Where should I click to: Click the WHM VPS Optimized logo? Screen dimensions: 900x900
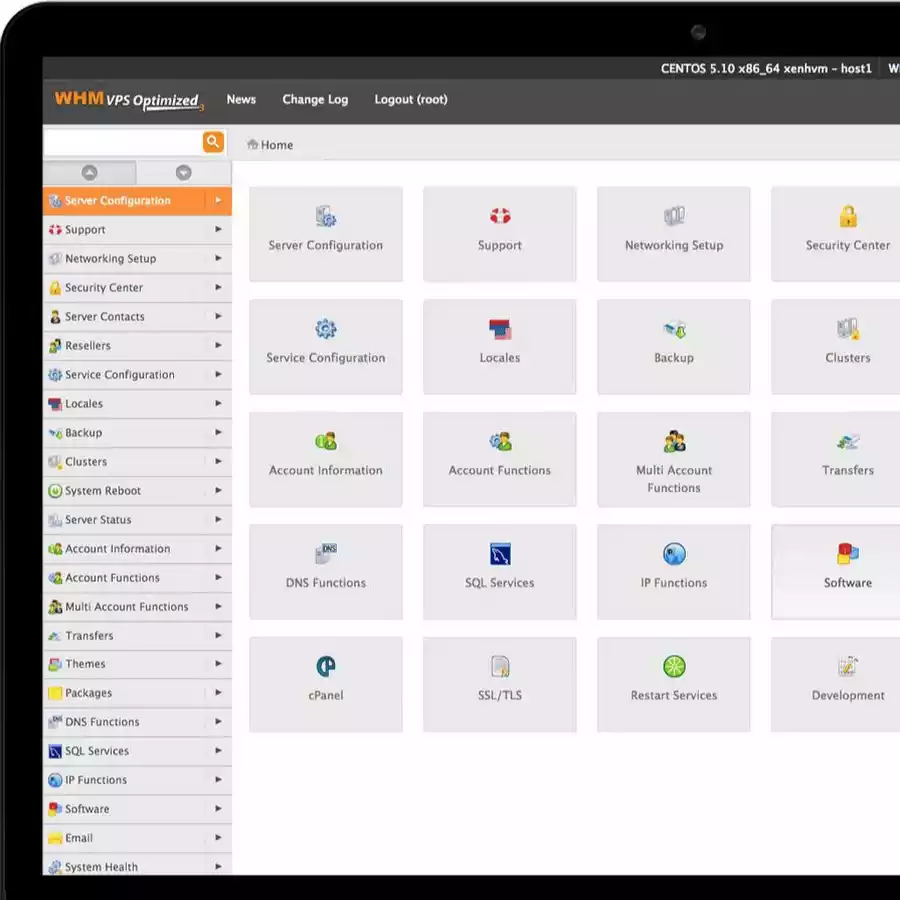tap(129, 100)
